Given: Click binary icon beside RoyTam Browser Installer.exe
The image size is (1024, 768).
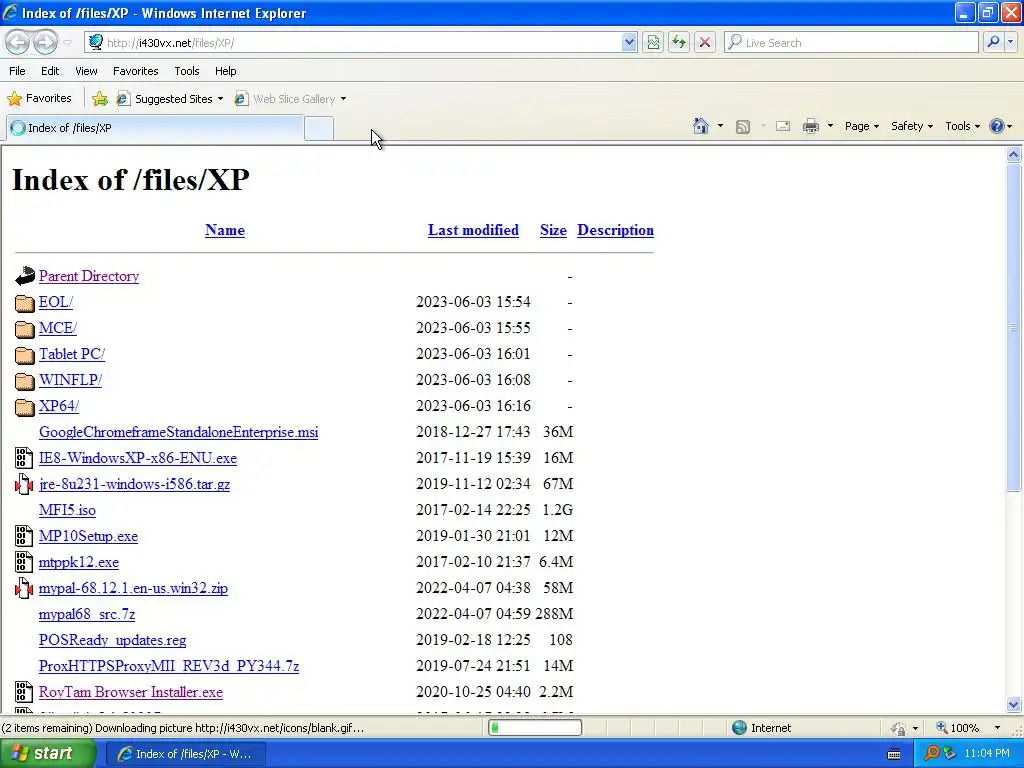Looking at the screenshot, I should point(24,692).
